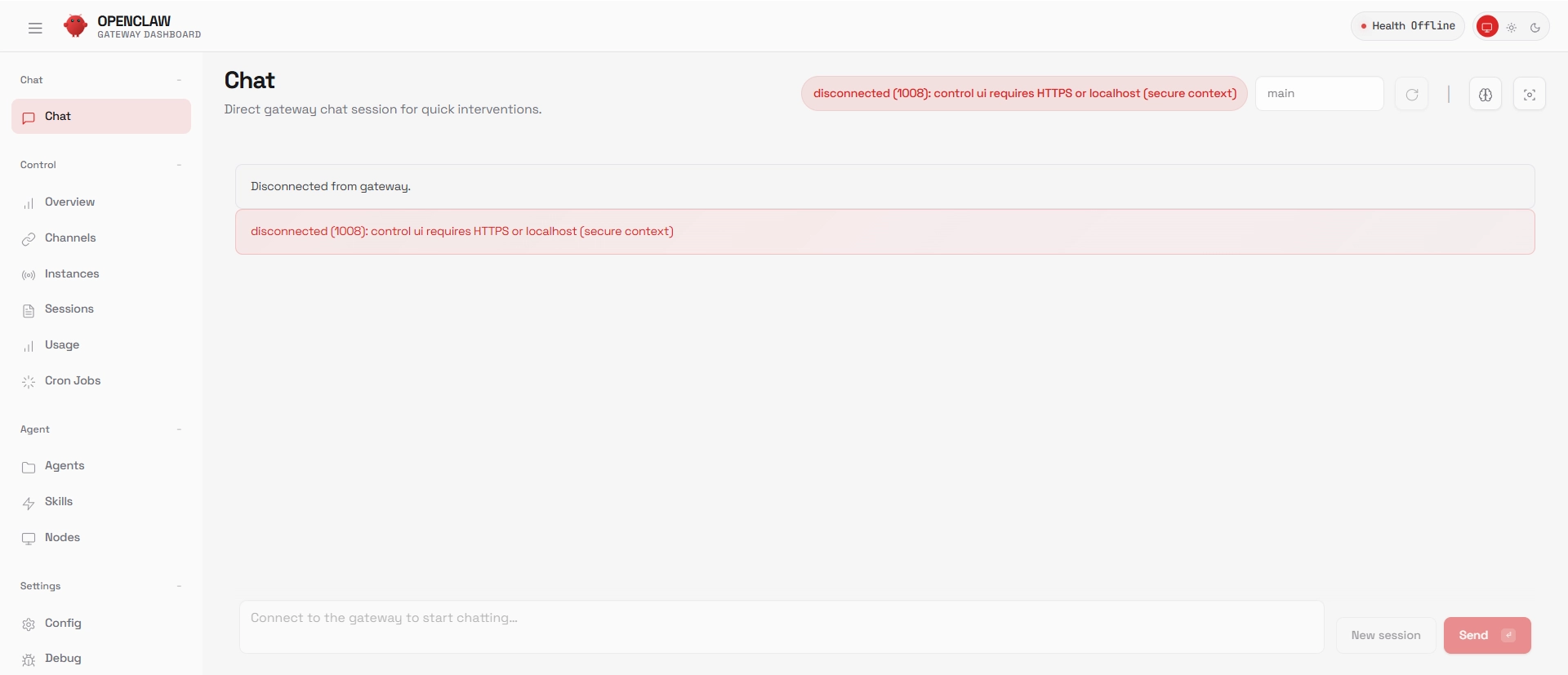Click the New session button

[1385, 635]
